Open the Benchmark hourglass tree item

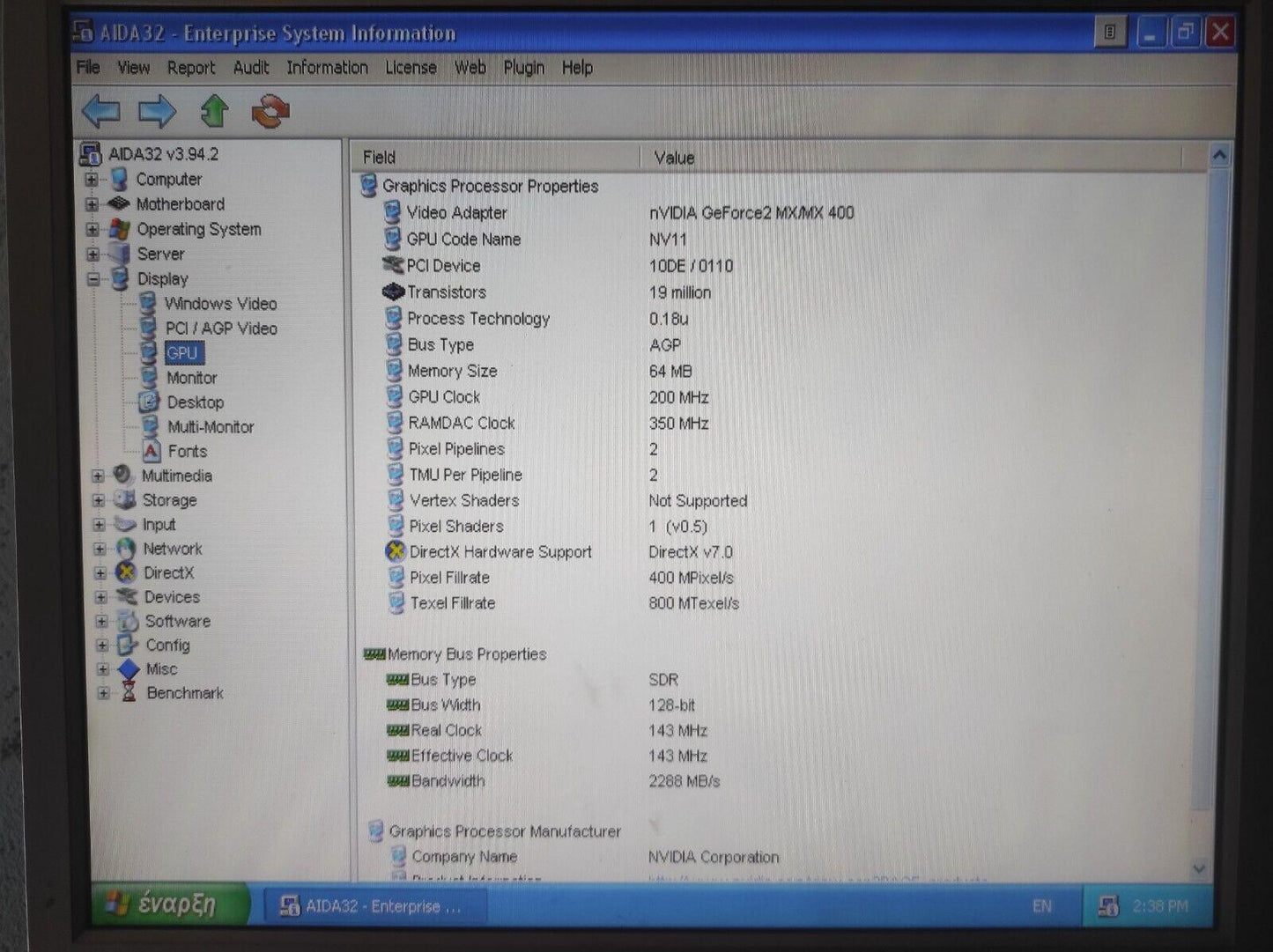[x=184, y=693]
